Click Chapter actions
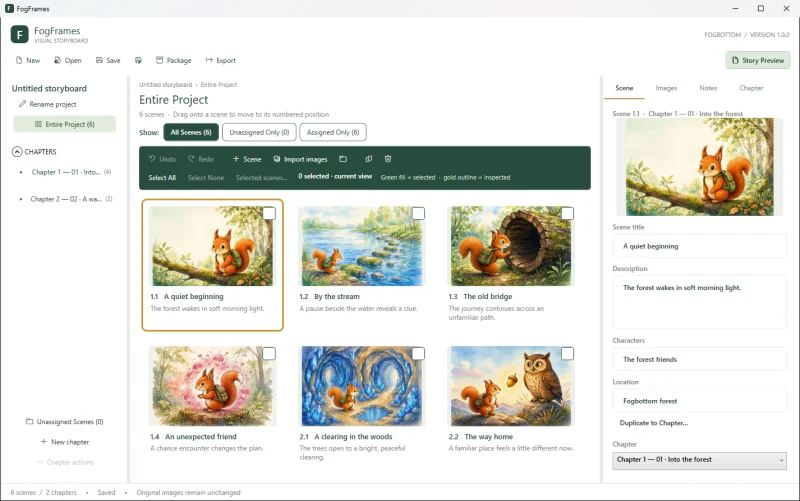800x501 pixels. pyautogui.click(x=65, y=462)
